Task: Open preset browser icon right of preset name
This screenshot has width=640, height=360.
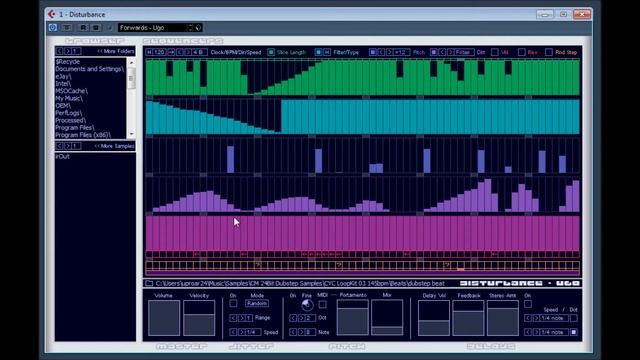Action: [x=198, y=28]
